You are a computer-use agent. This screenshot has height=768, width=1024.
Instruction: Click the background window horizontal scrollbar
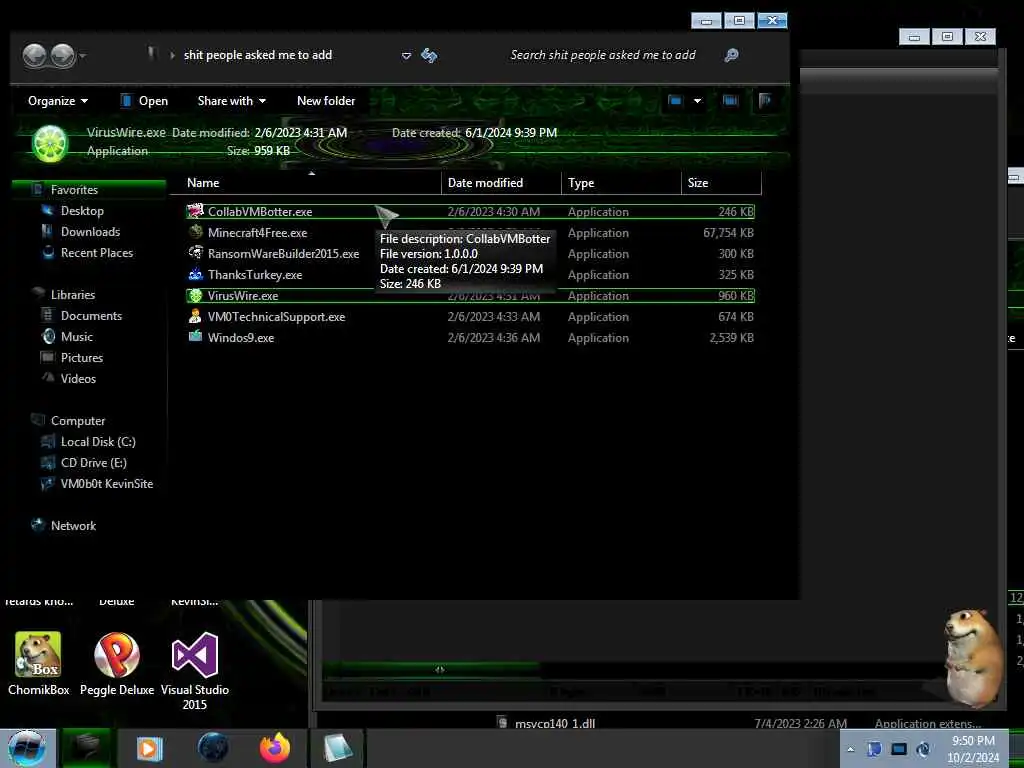[x=431, y=670]
